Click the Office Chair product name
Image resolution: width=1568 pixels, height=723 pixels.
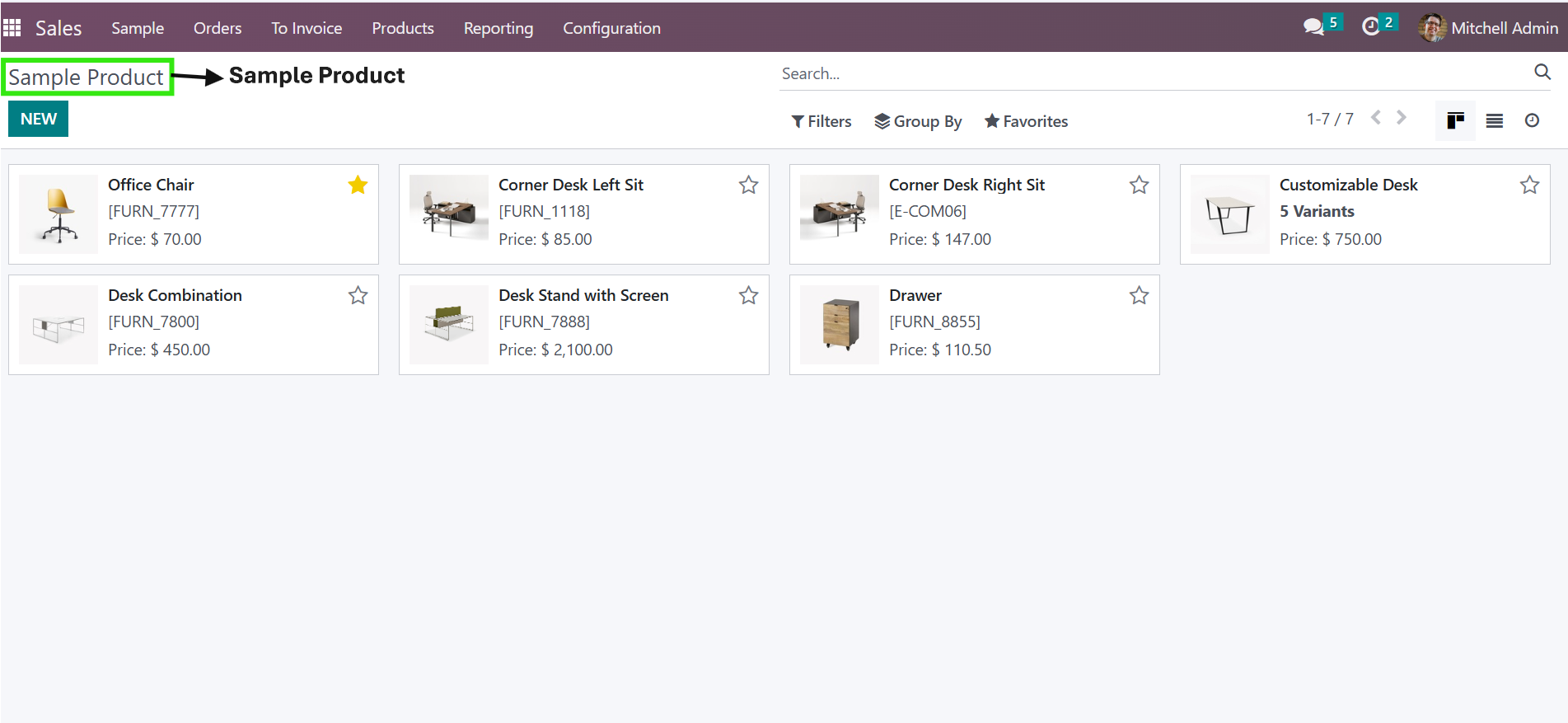[151, 185]
